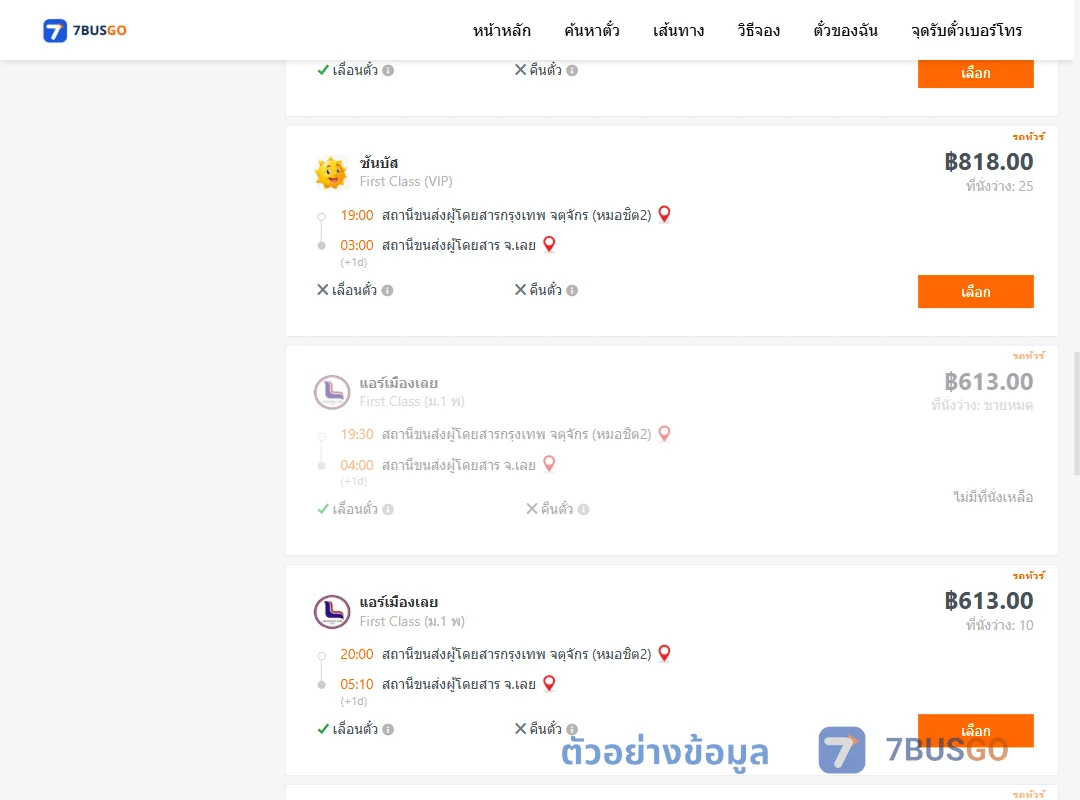The image size is (1080, 800).
Task: Click the 03:00 arrival time
Action: tap(357, 245)
